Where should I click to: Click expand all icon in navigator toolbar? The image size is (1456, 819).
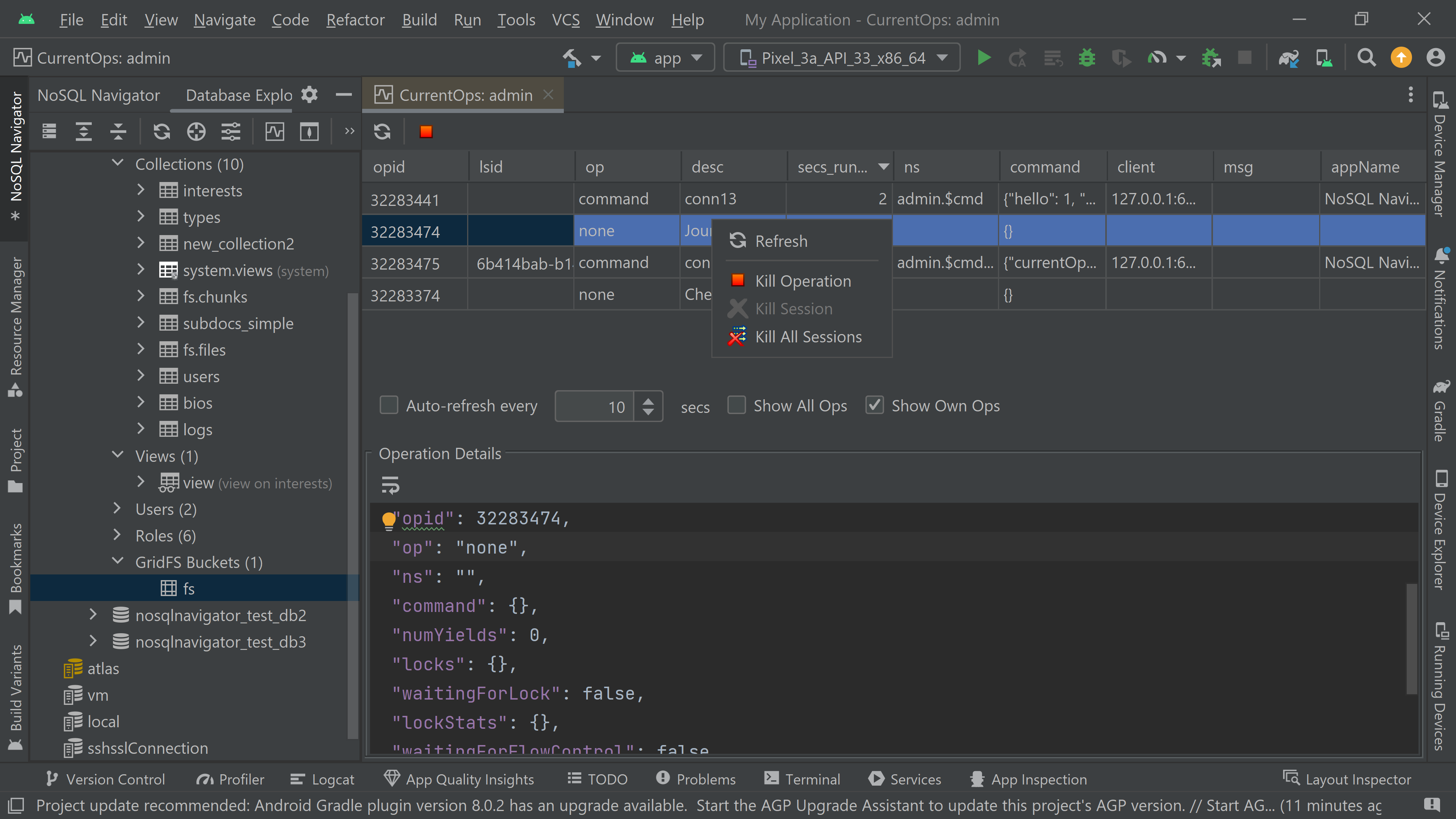click(84, 132)
